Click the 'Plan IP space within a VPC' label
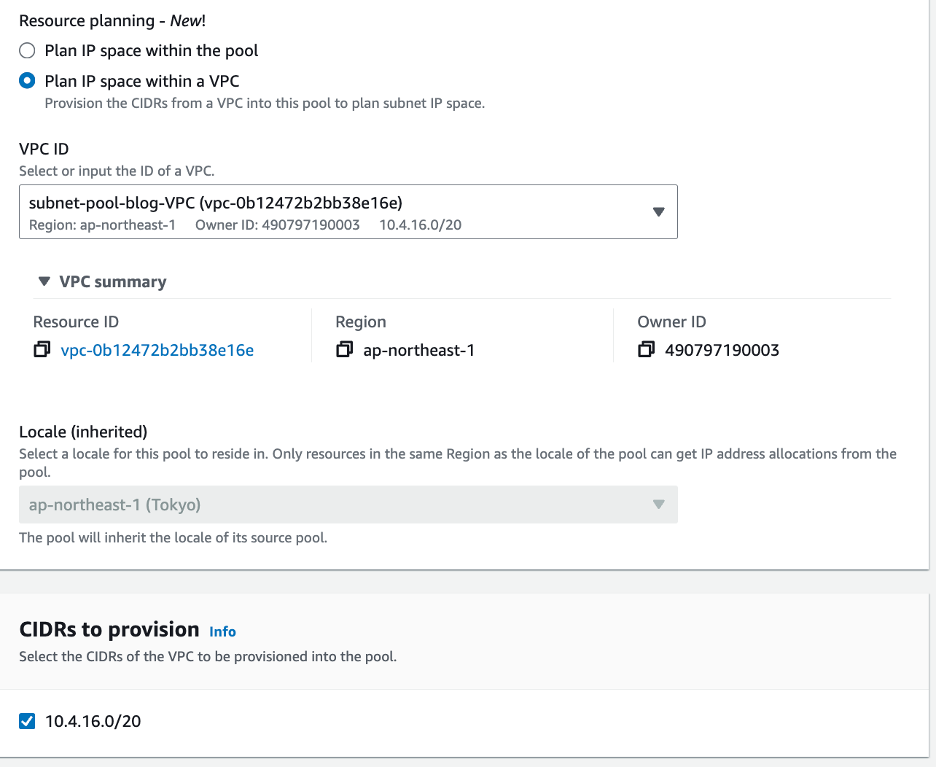 [142, 81]
